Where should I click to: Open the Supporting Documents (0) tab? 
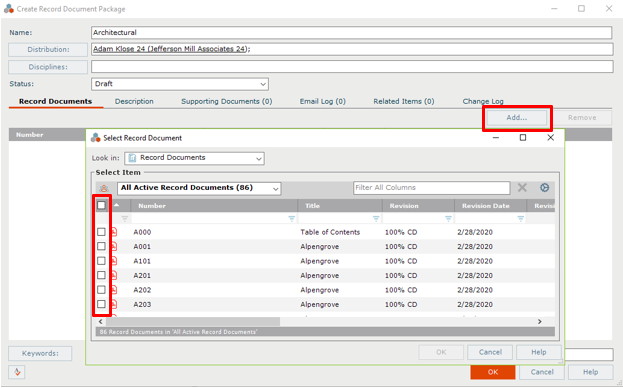227,101
